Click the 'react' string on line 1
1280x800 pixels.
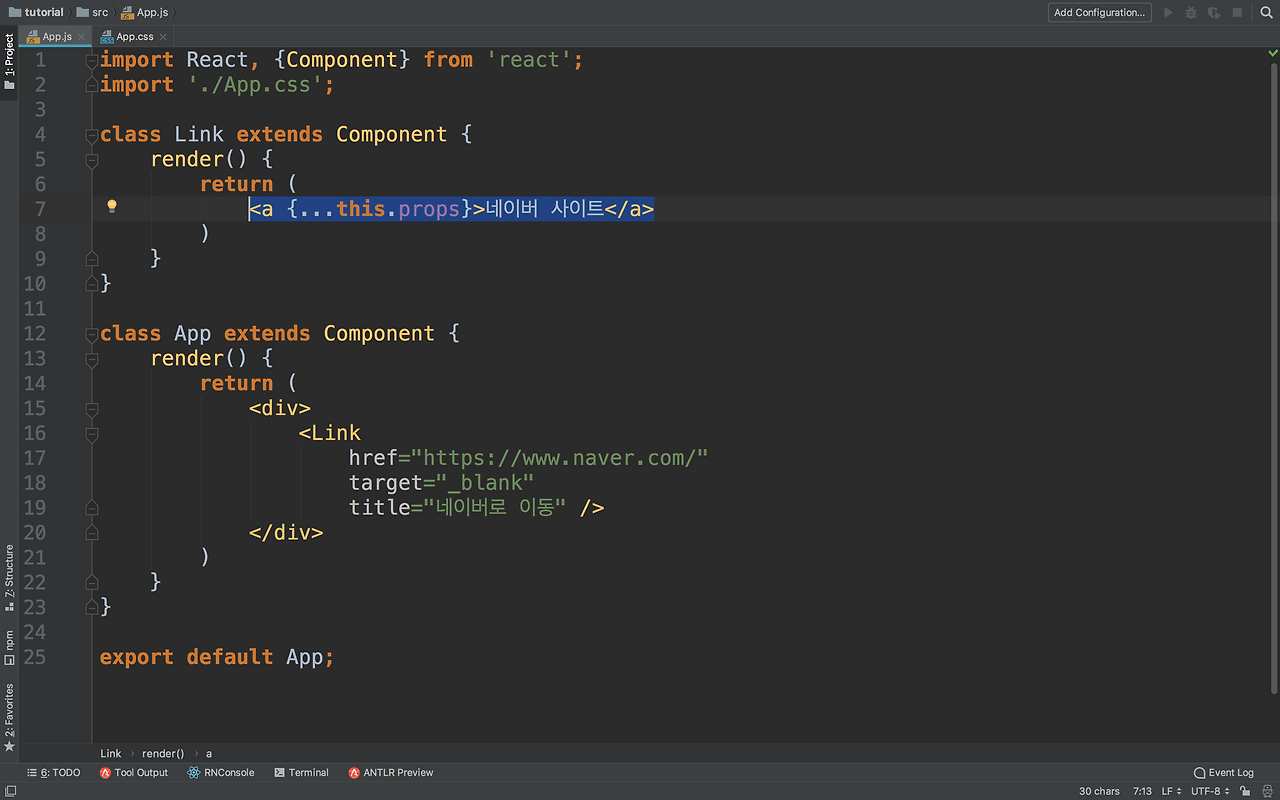[x=528, y=60]
